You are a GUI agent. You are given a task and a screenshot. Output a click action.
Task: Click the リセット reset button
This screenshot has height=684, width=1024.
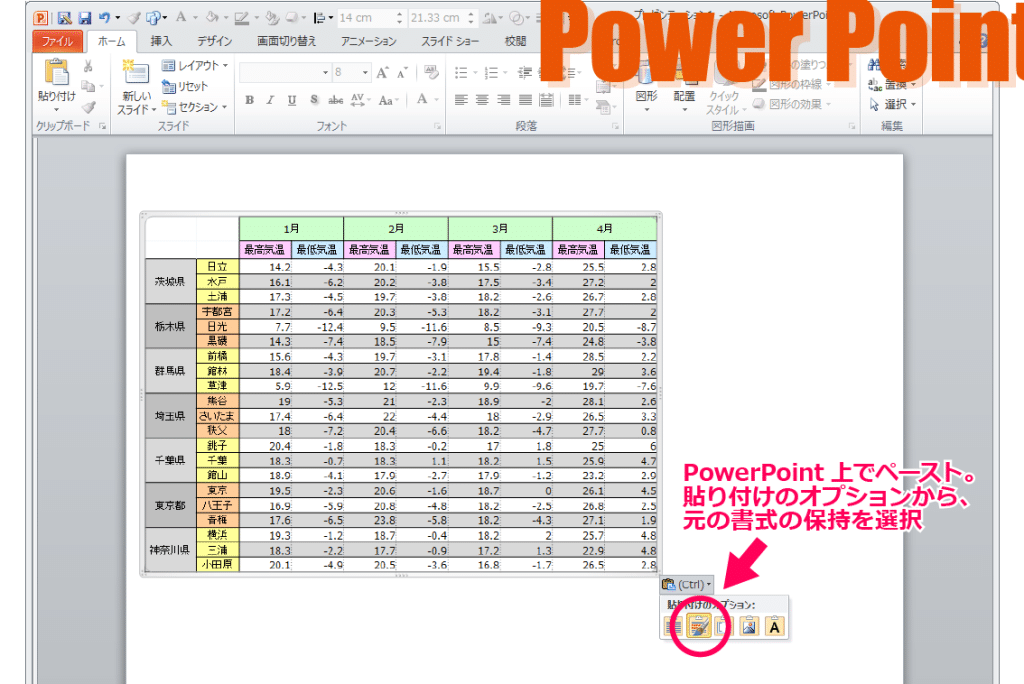[x=185, y=86]
